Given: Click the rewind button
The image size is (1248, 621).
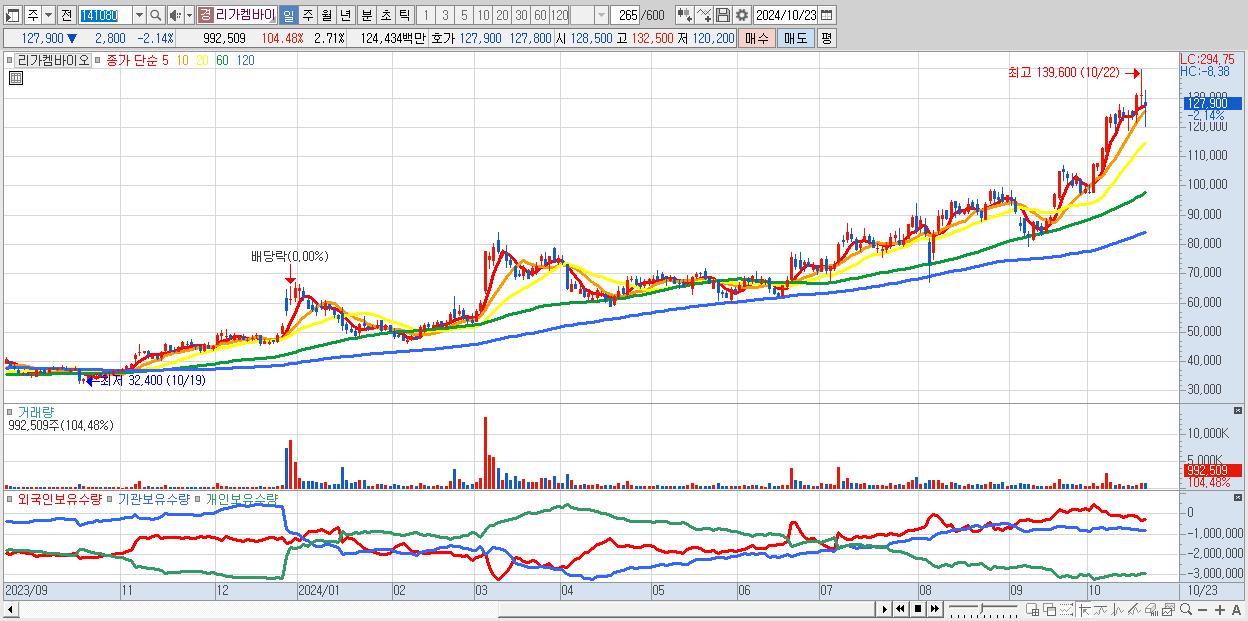Looking at the screenshot, I should (901, 609).
